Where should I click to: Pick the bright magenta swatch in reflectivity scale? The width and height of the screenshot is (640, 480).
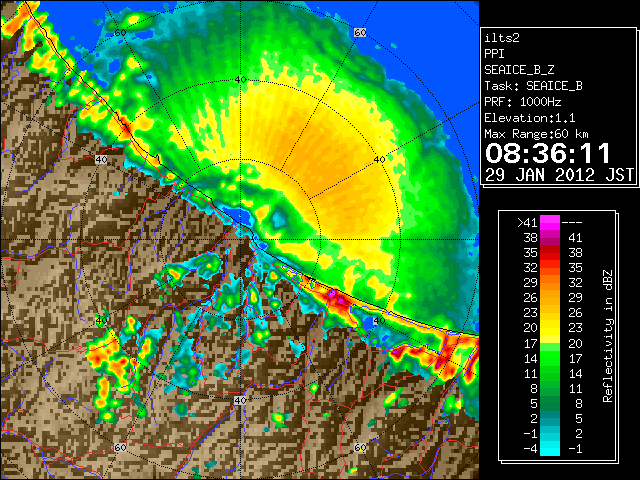pos(550,223)
